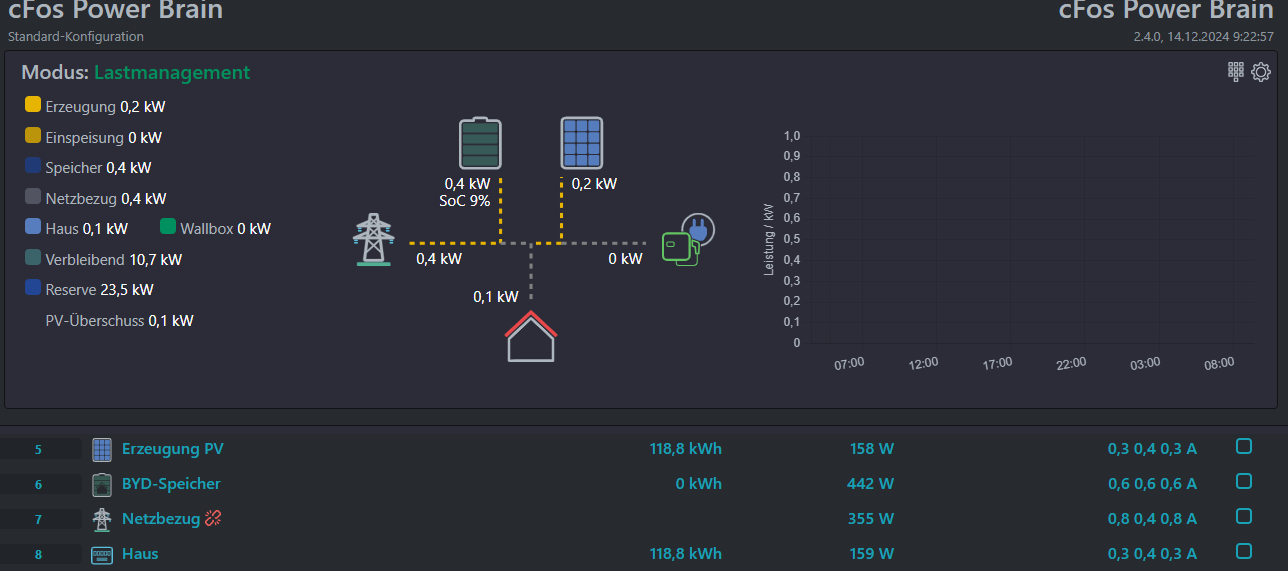Open the Netzbezug device link
Screen dimensions: 1288x571
point(161,519)
